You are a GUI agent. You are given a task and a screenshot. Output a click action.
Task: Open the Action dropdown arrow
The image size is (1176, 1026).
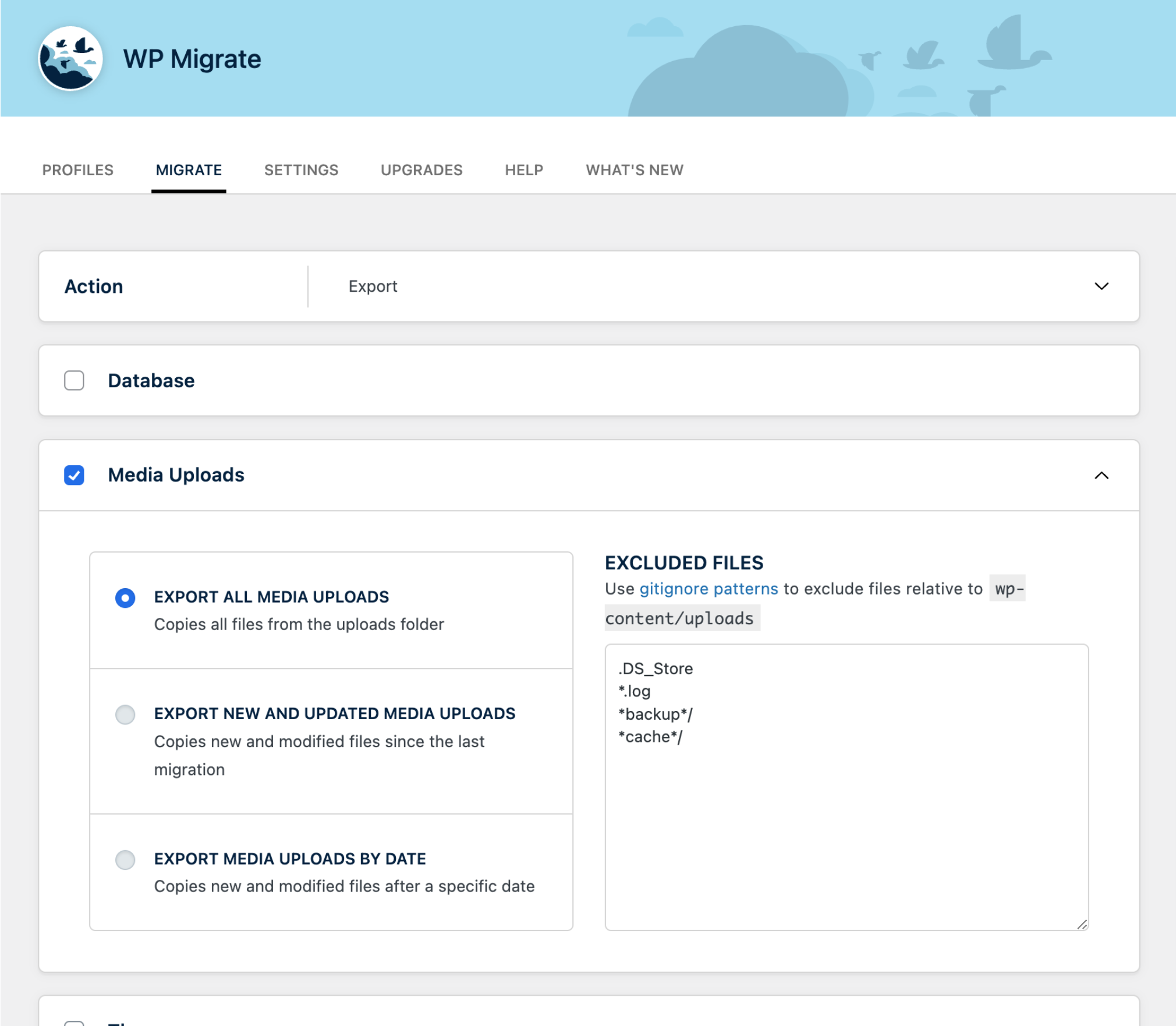click(1101, 286)
